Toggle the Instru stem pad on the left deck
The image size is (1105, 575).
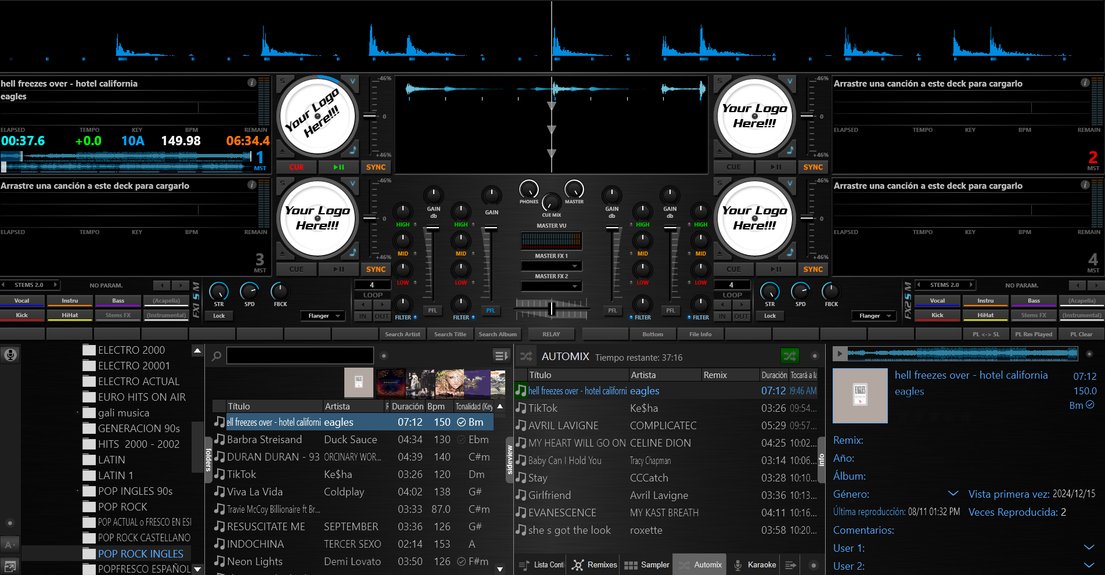pyautogui.click(x=70, y=301)
